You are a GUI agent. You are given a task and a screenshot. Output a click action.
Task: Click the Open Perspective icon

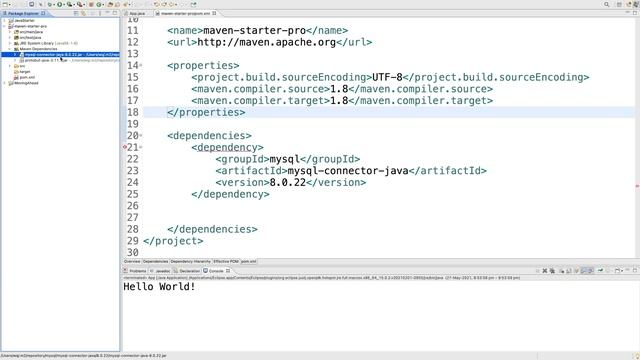coord(619,4)
